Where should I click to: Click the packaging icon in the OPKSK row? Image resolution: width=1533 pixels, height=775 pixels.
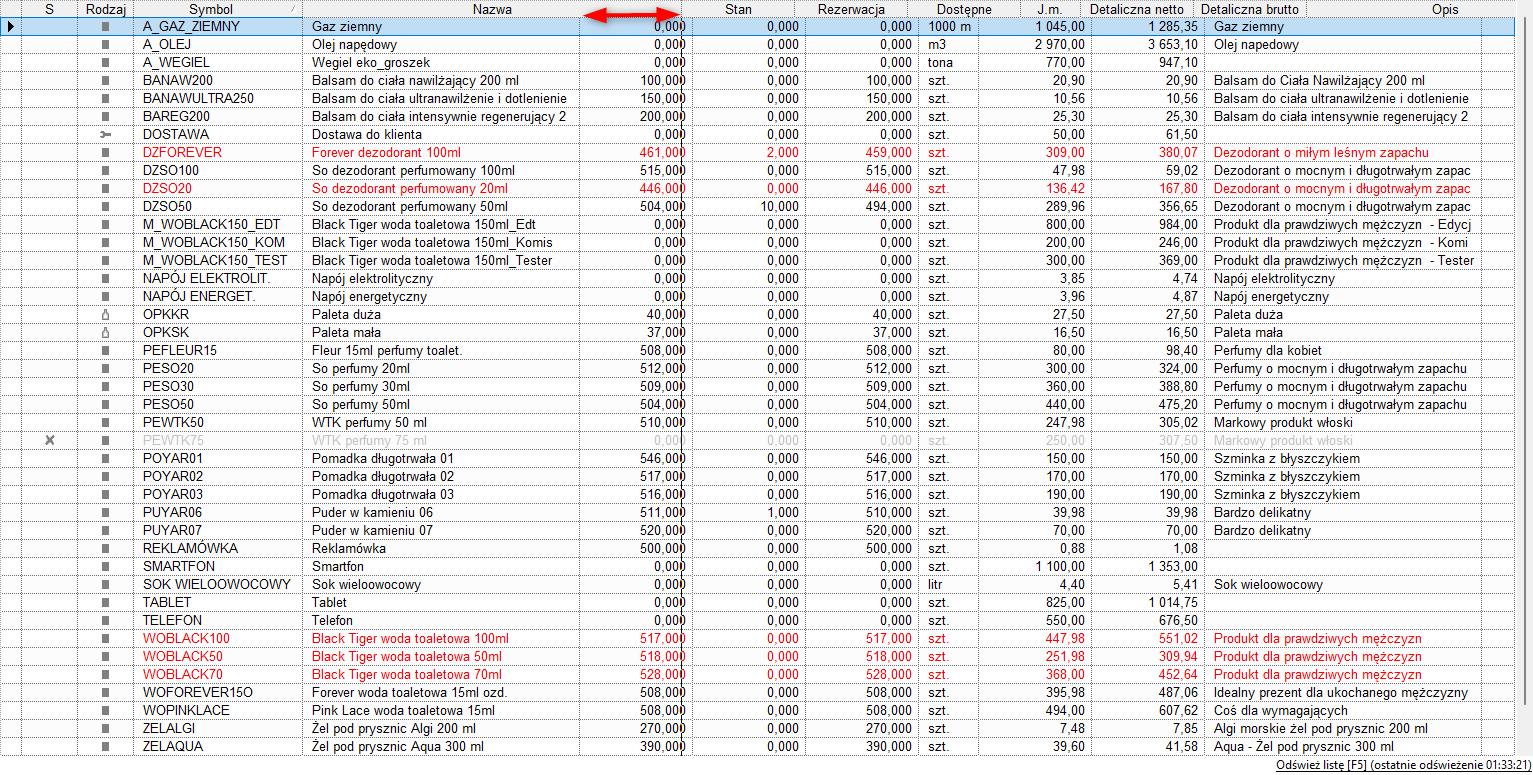(105, 332)
